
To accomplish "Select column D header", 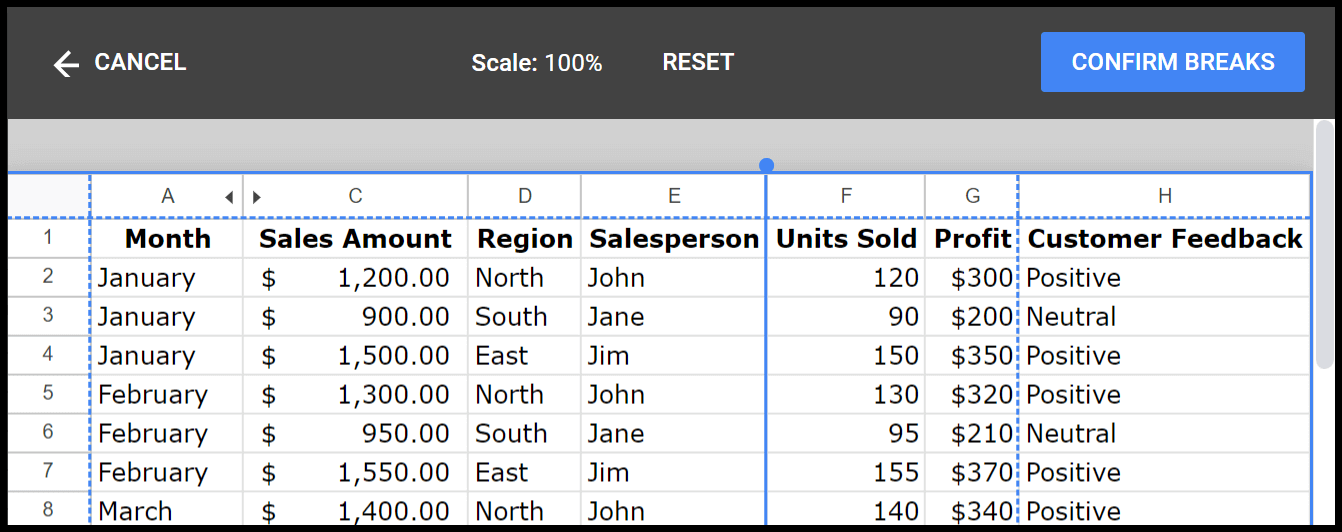I will [x=524, y=197].
